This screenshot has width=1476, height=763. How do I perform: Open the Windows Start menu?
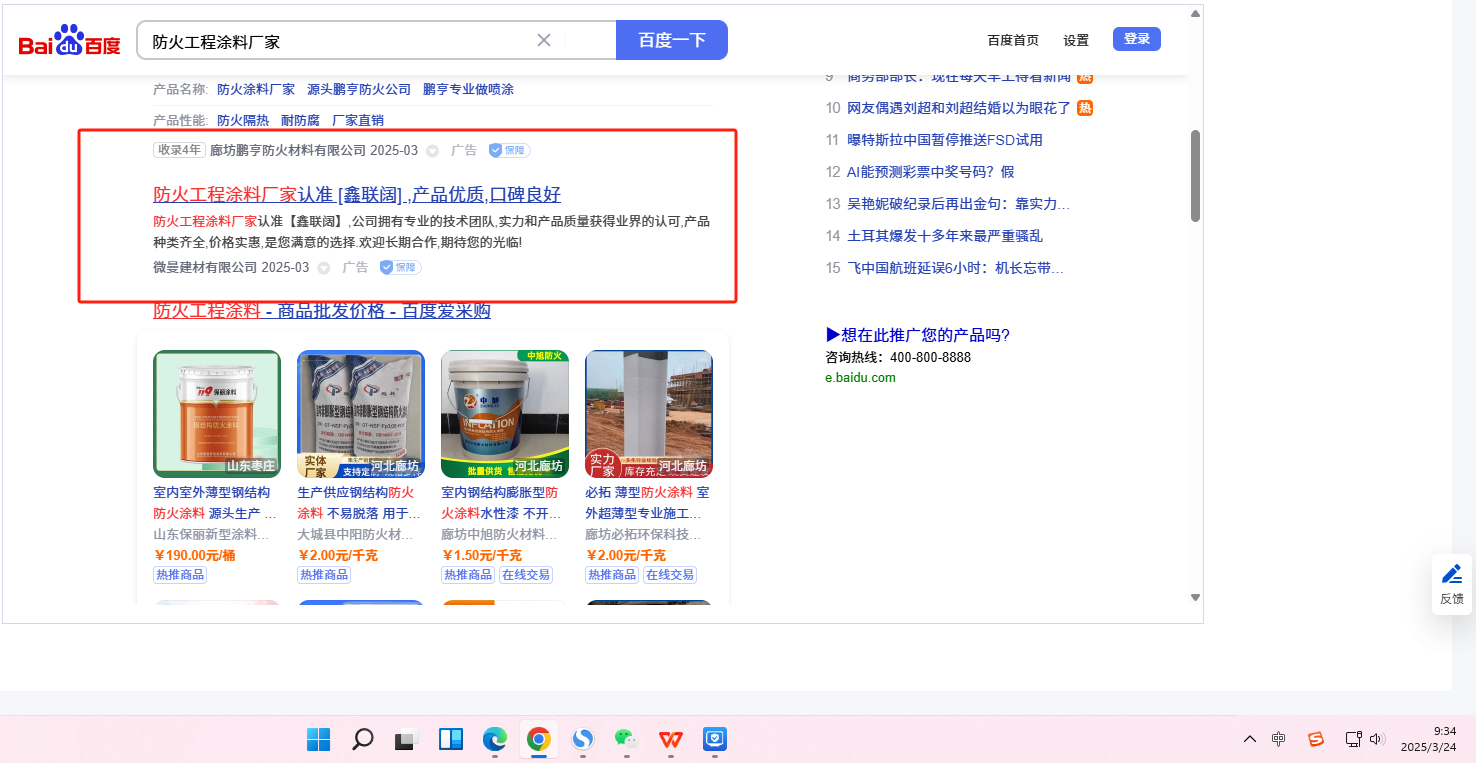[319, 739]
